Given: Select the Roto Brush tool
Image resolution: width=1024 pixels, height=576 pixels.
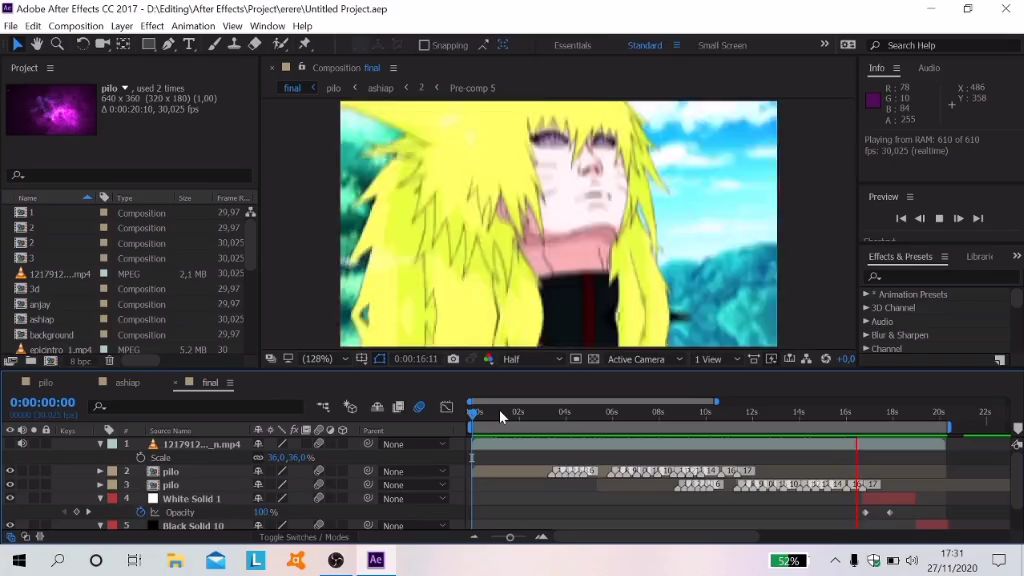Looking at the screenshot, I should (280, 44).
